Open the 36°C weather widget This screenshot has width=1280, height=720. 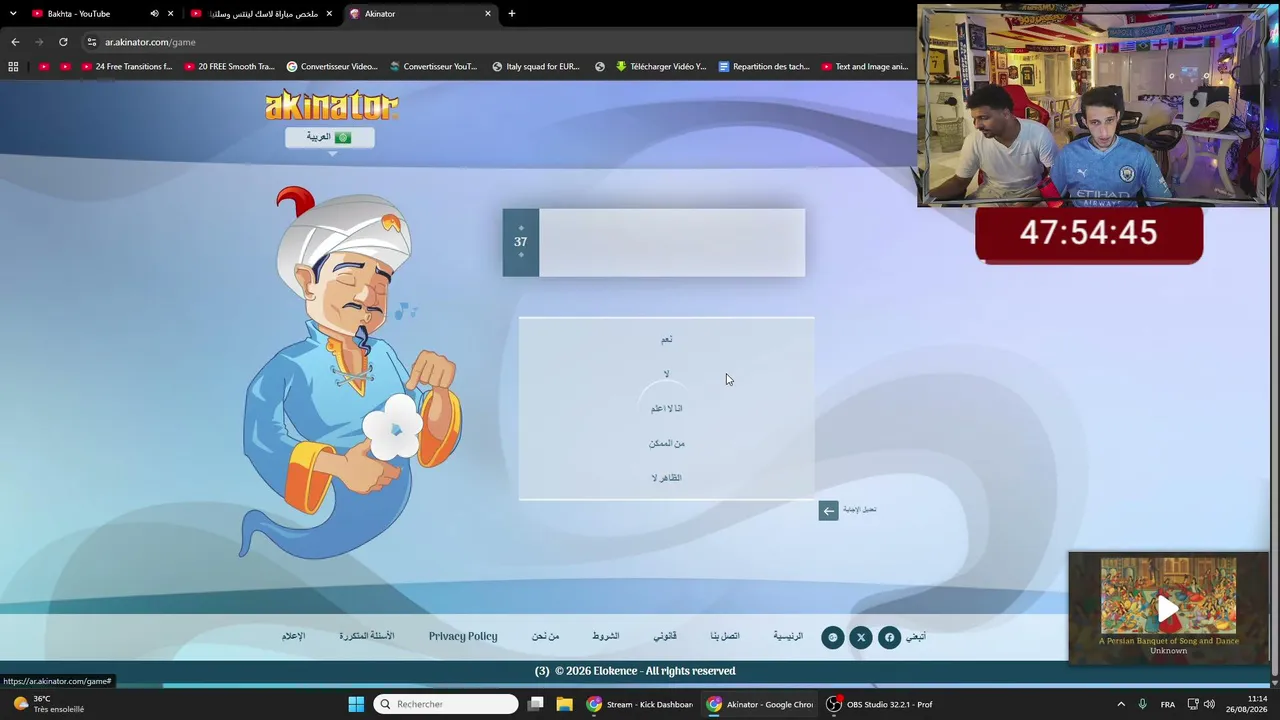coord(47,704)
